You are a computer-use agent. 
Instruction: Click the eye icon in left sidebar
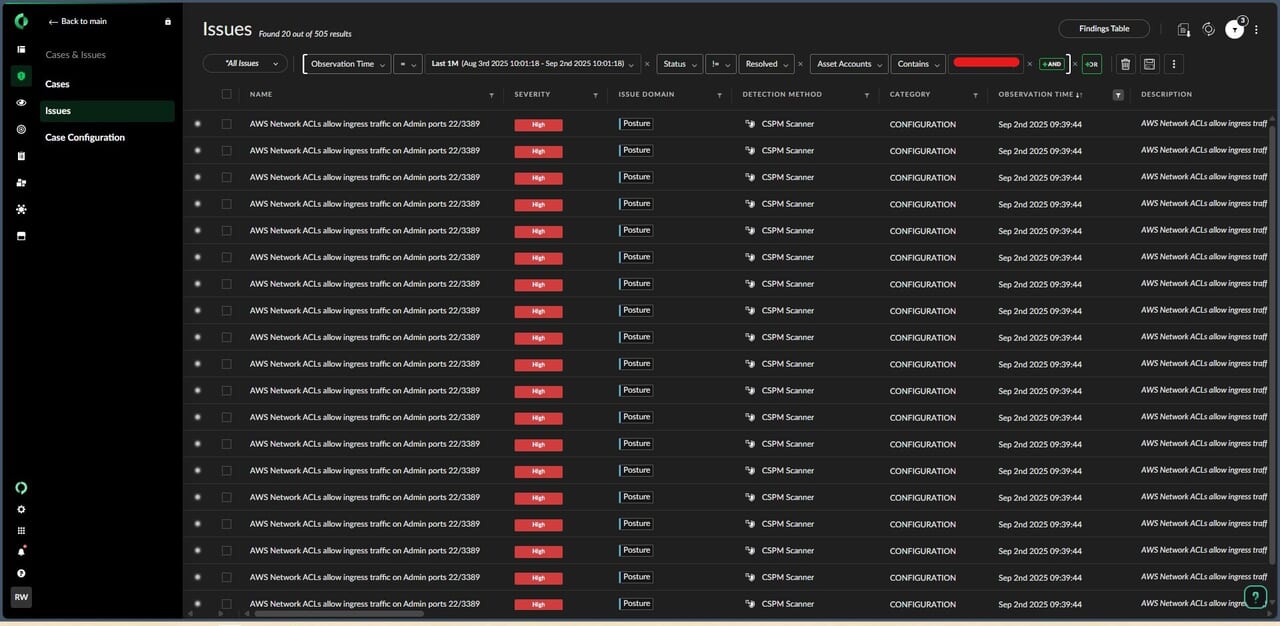[x=21, y=103]
